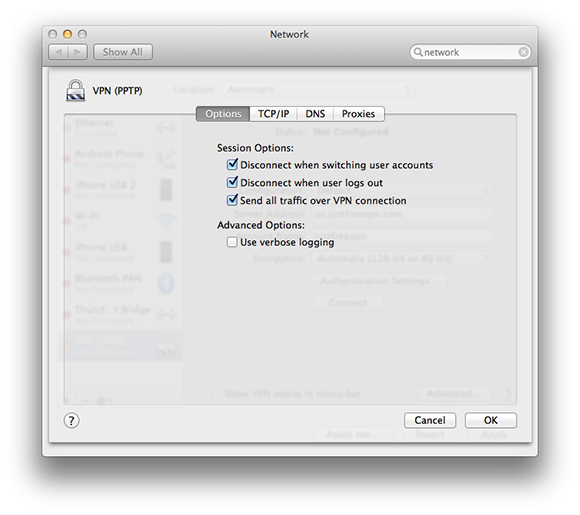Viewport: 580px width, 515px height.
Task: Click the Show All button
Action: pos(123,52)
